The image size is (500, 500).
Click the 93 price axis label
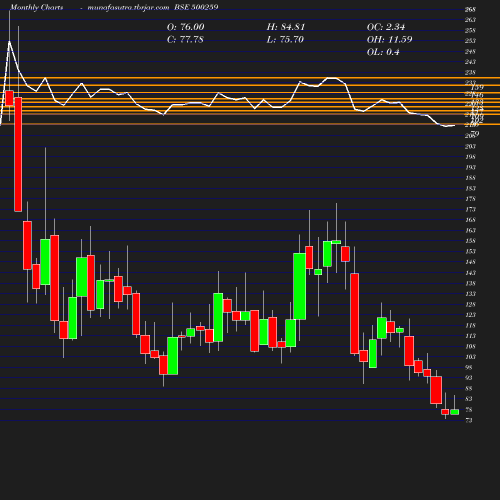coord(469,378)
